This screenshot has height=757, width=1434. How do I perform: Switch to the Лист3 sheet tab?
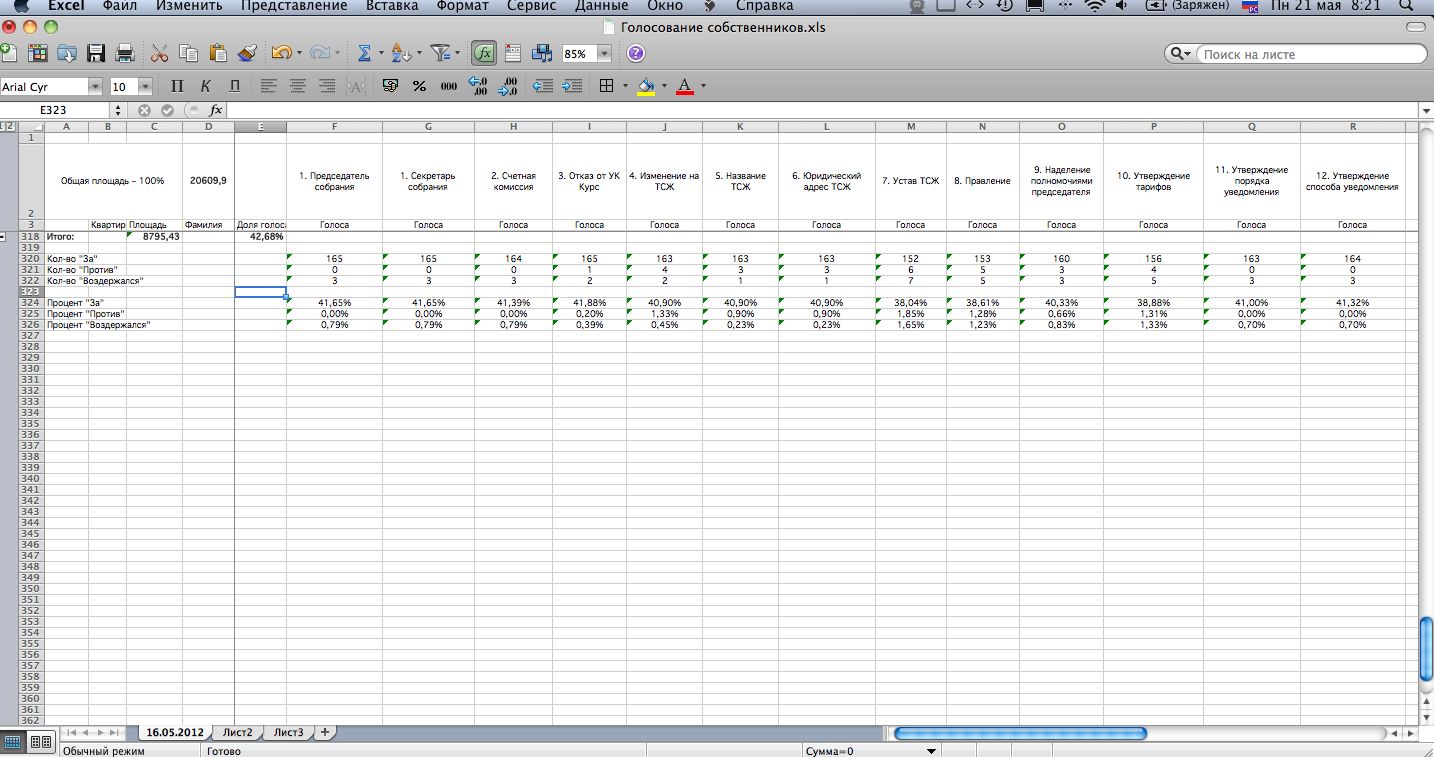pos(288,732)
